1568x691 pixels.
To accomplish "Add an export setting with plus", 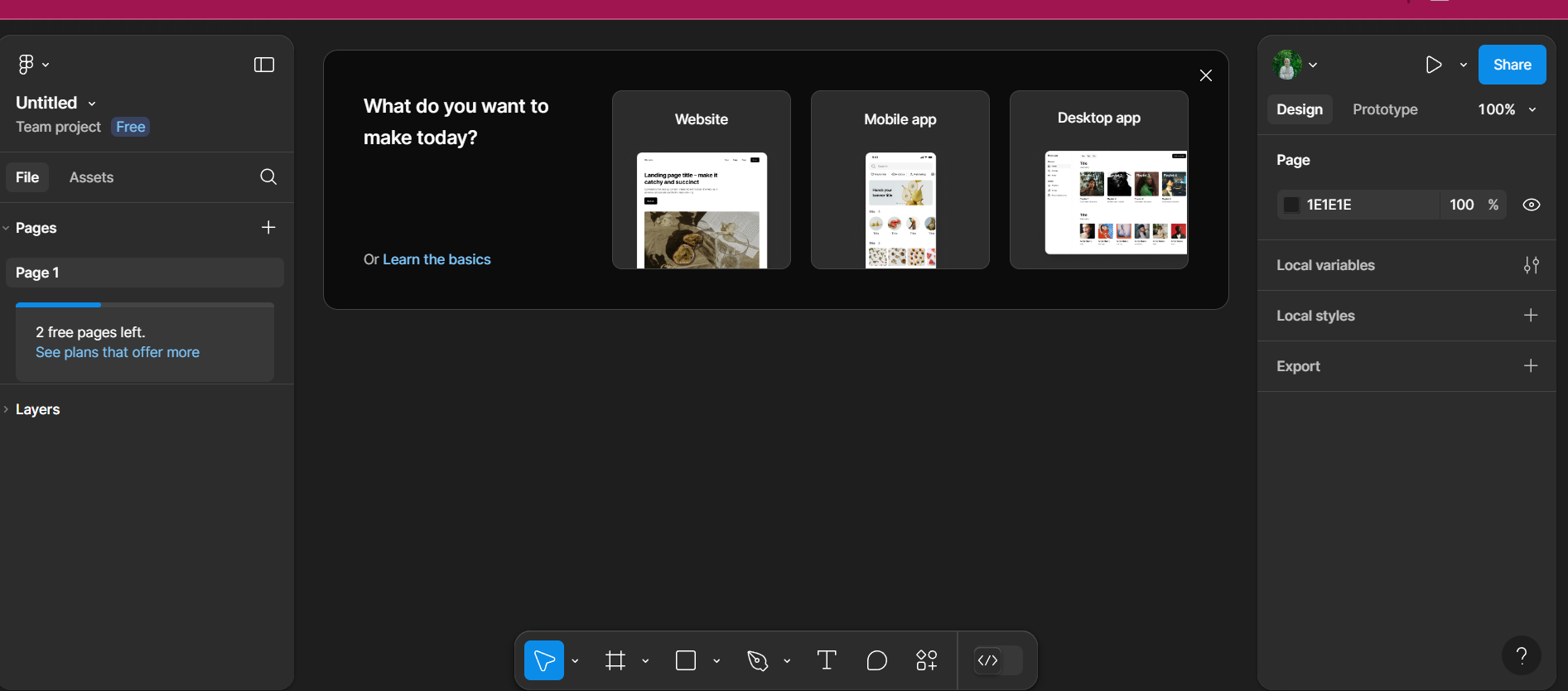I will coord(1531,365).
